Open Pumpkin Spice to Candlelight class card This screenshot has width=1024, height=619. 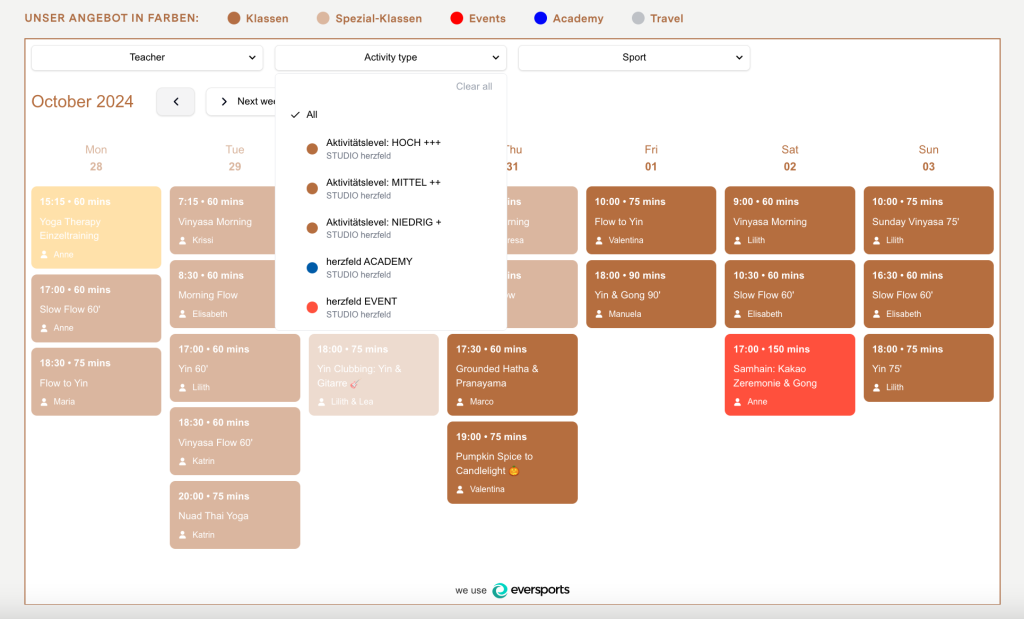[x=512, y=462]
